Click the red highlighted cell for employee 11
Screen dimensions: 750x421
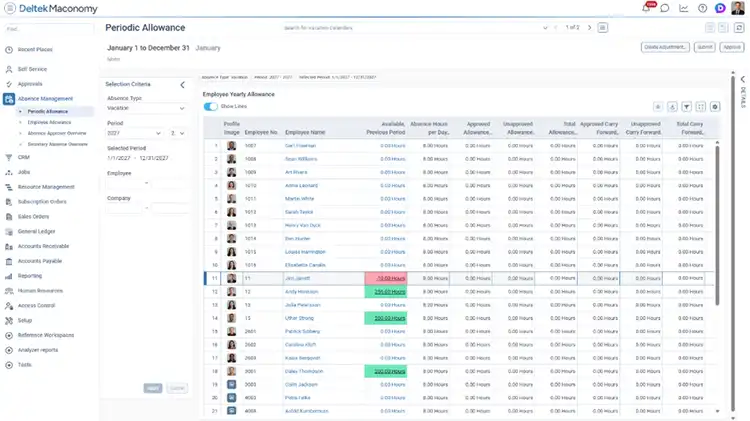pyautogui.click(x=386, y=278)
